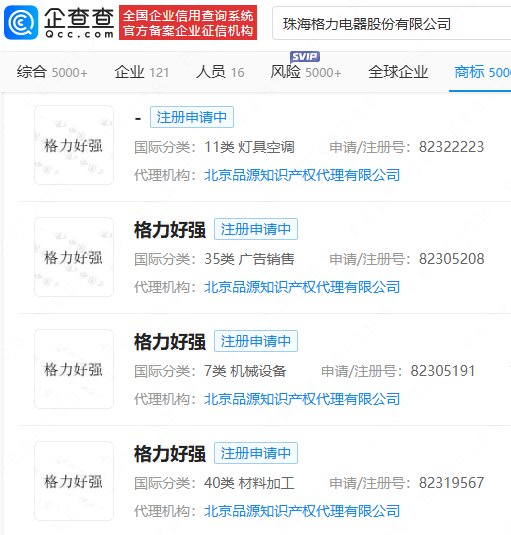Open agency link 北京品源知识产权代理有限公司 for 82322223
Image resolution: width=511 pixels, height=535 pixels.
pyautogui.click(x=302, y=175)
